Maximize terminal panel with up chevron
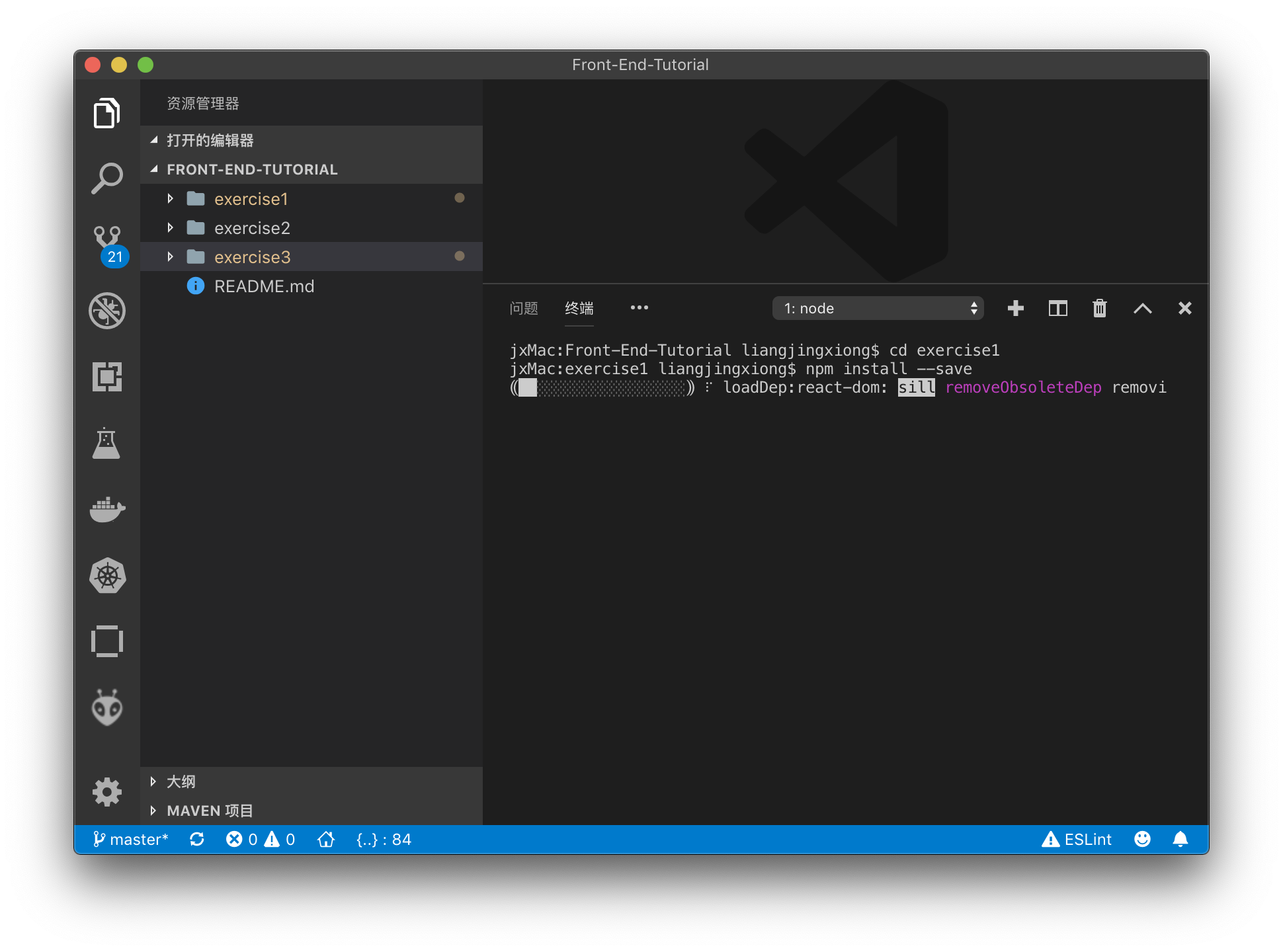Viewport: 1283px width, 952px height. (x=1142, y=308)
